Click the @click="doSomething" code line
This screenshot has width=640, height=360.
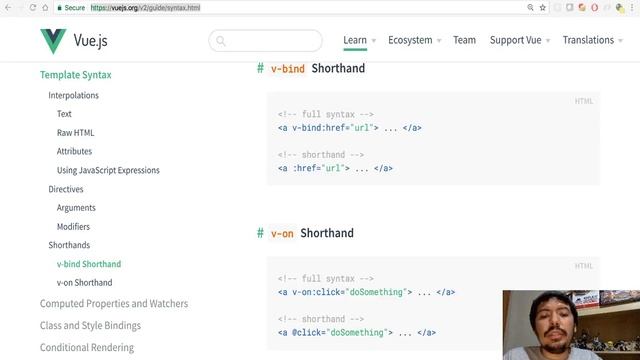tap(357, 333)
